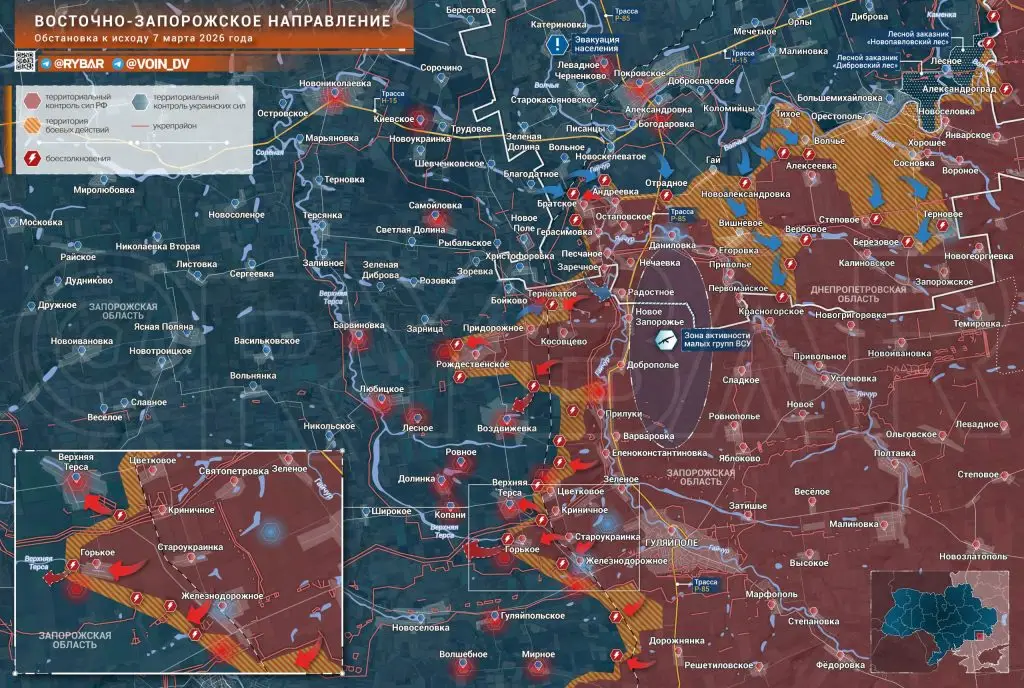Open the @RYBAR channel link
The width and height of the screenshot is (1024, 688).
click(80, 62)
